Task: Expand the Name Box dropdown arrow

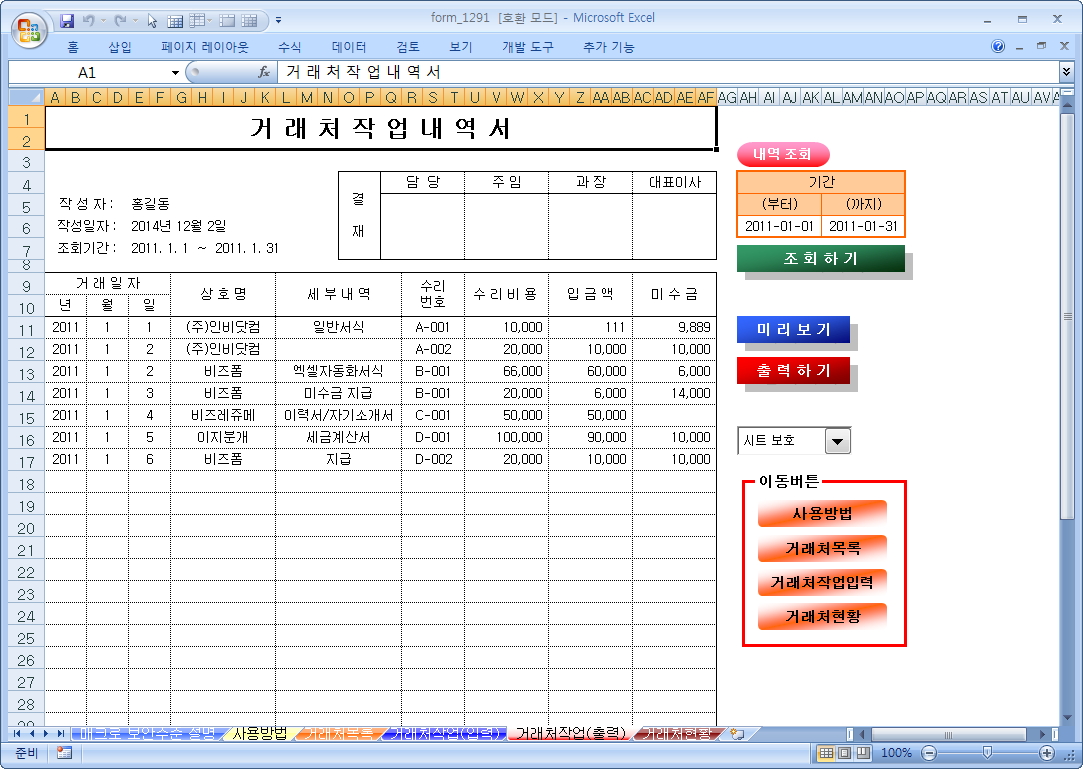Action: (x=175, y=73)
